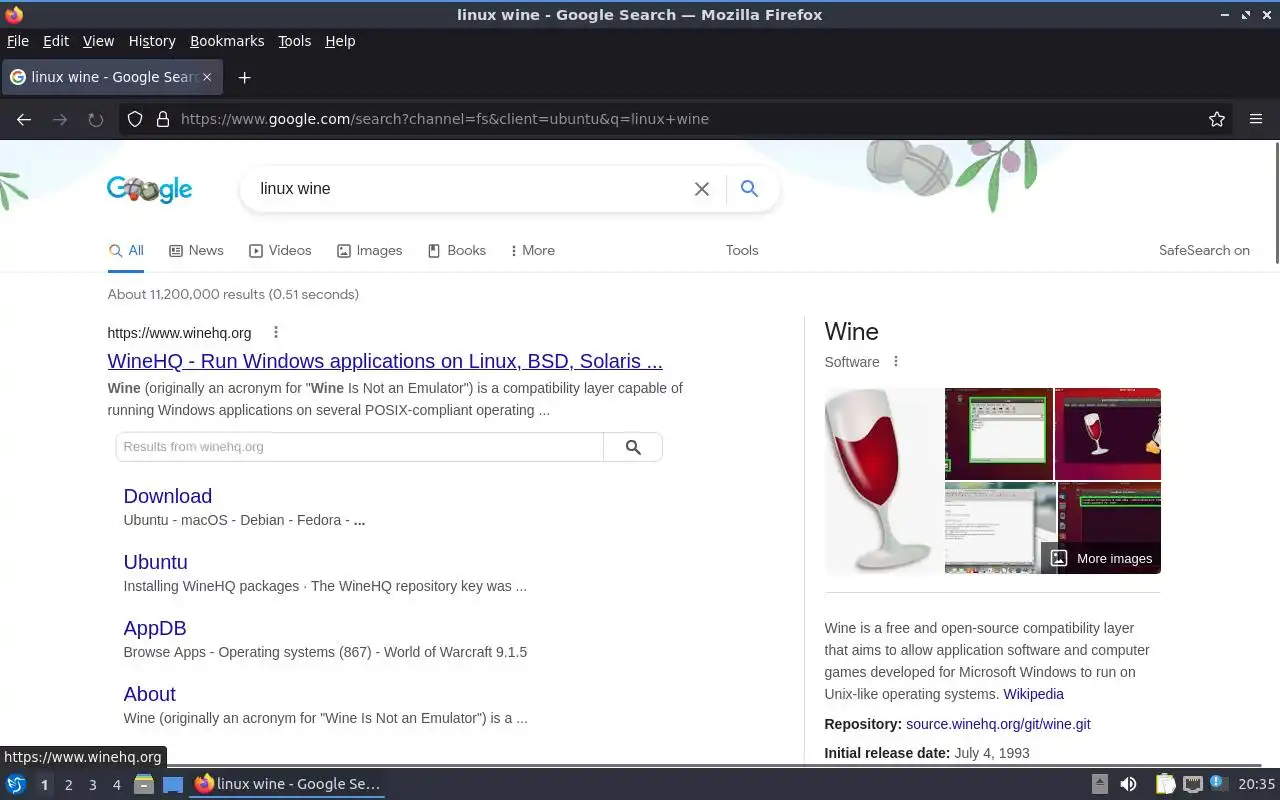
Task: Open the volume speaker tray icon
Action: (1128, 785)
